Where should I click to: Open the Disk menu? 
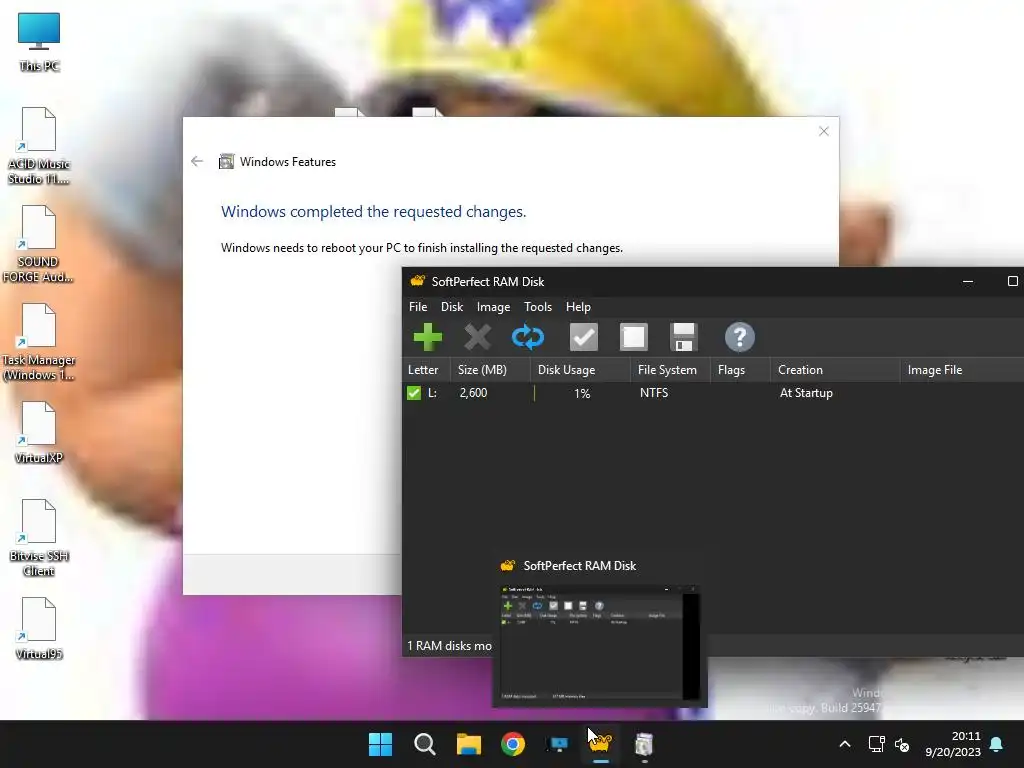452,307
